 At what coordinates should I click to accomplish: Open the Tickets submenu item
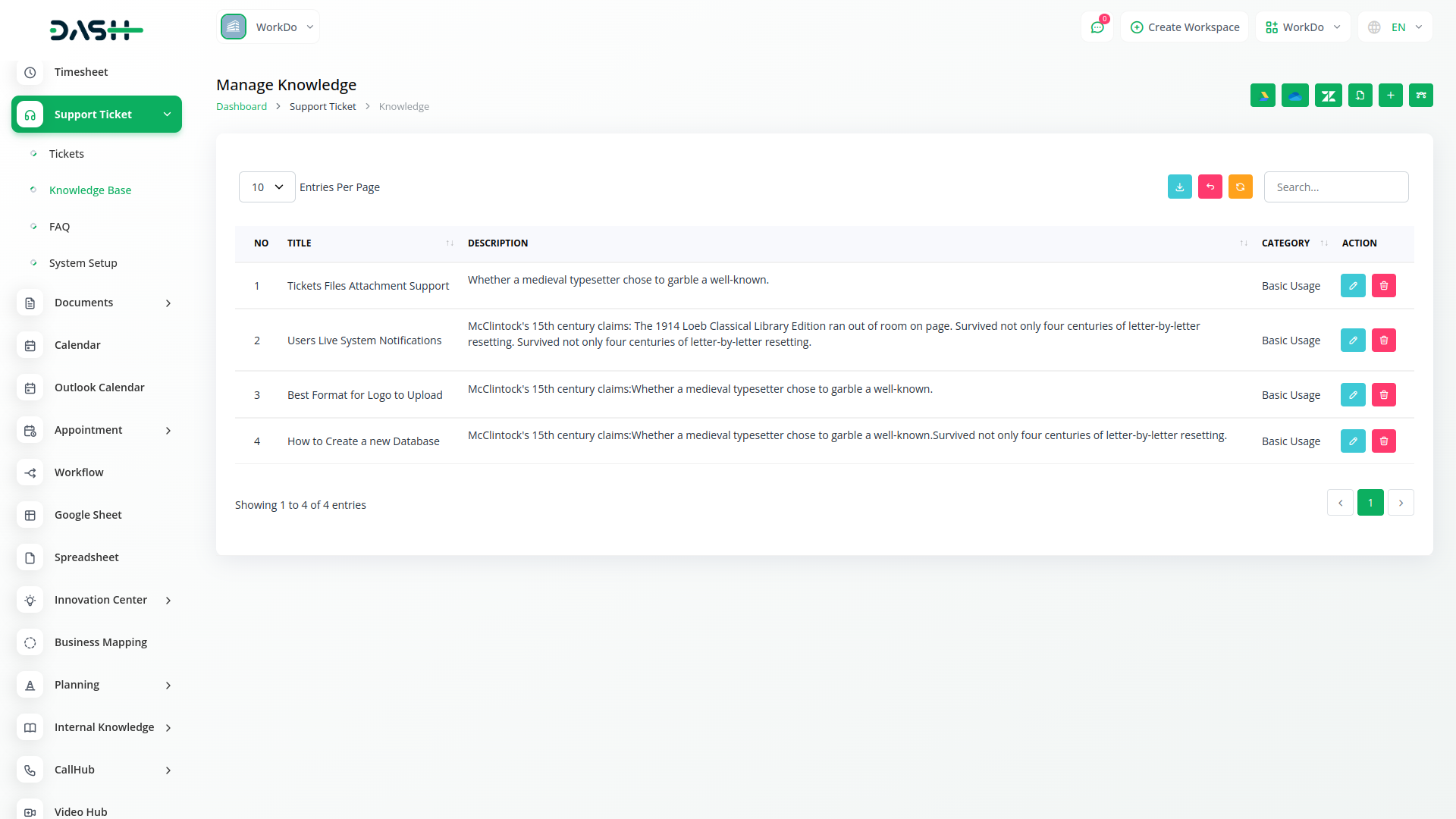click(x=67, y=154)
